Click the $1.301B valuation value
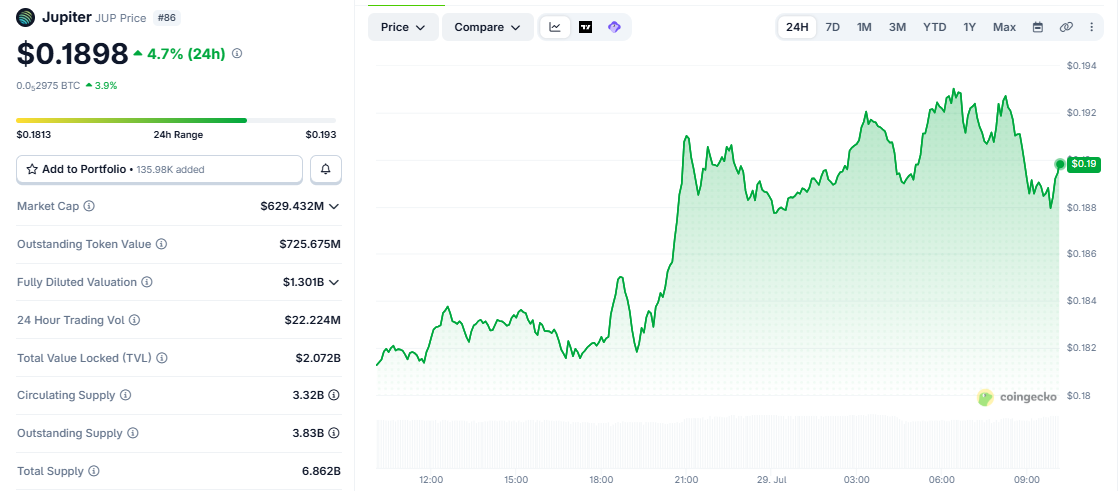 [x=303, y=282]
